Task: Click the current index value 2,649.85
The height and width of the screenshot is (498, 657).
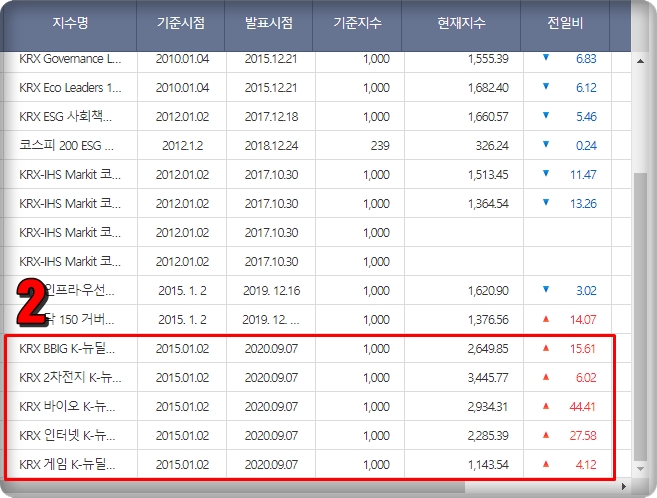Action: click(488, 348)
